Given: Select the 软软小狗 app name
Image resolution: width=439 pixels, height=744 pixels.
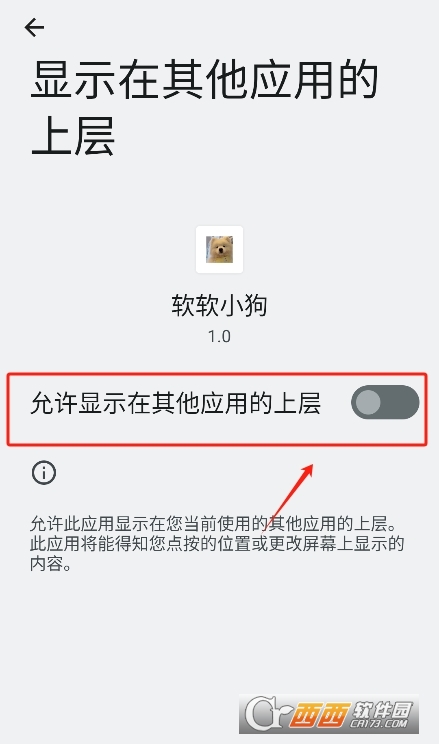Looking at the screenshot, I should click(x=219, y=305).
